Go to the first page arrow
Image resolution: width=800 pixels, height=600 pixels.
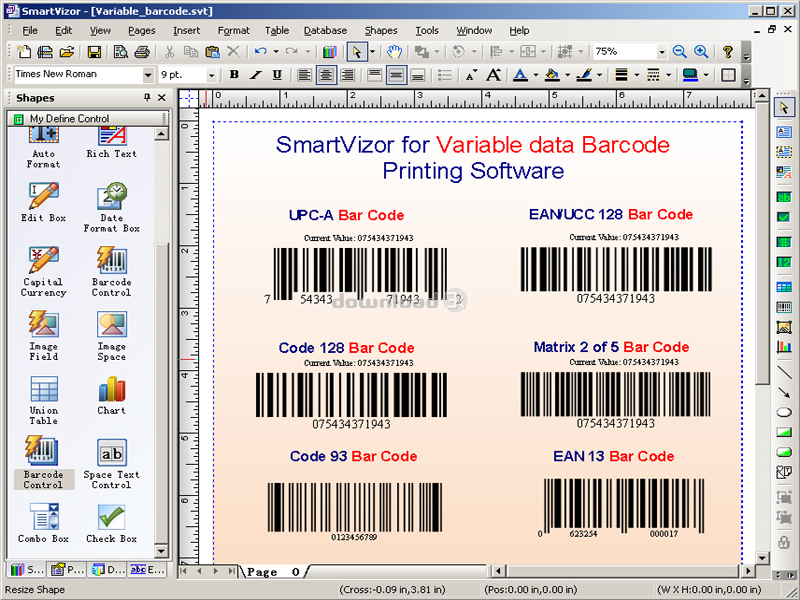point(184,571)
